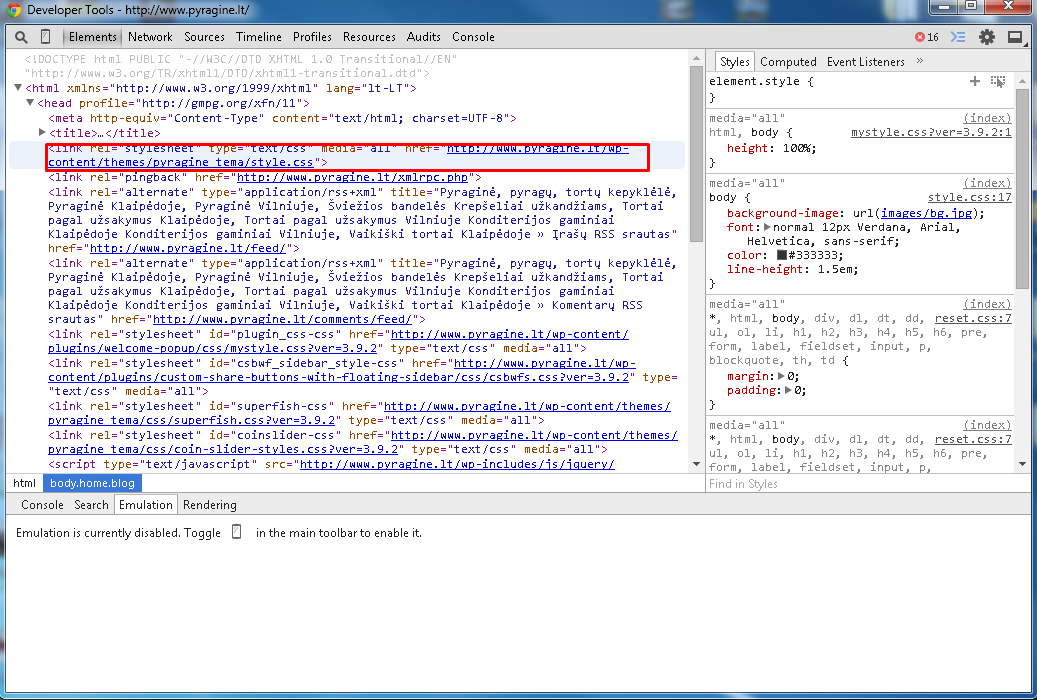
Task: Expand the title element
Action: pos(42,132)
